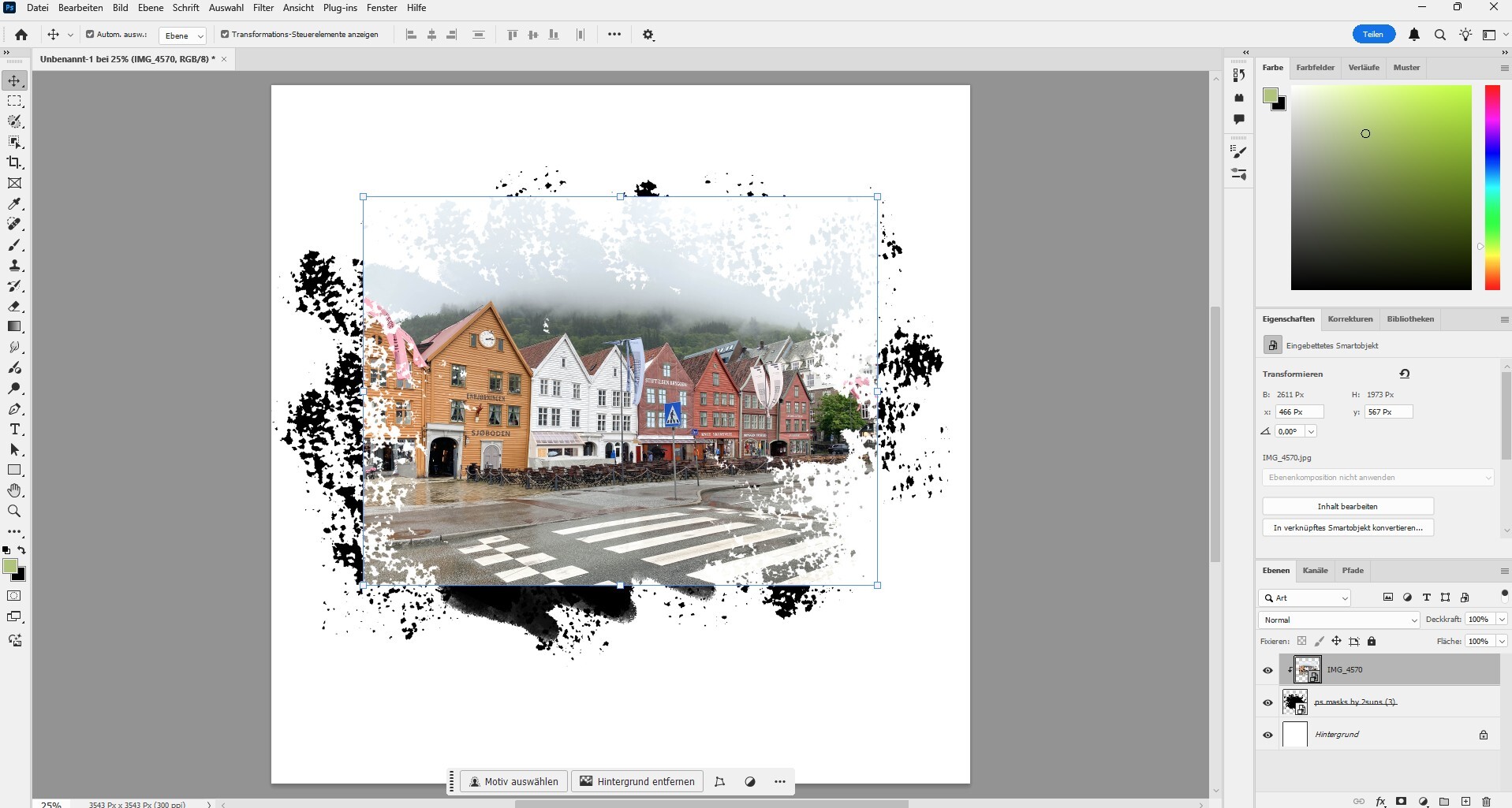The width and height of the screenshot is (1512, 808).
Task: Click align left edges icon
Action: coord(411,35)
